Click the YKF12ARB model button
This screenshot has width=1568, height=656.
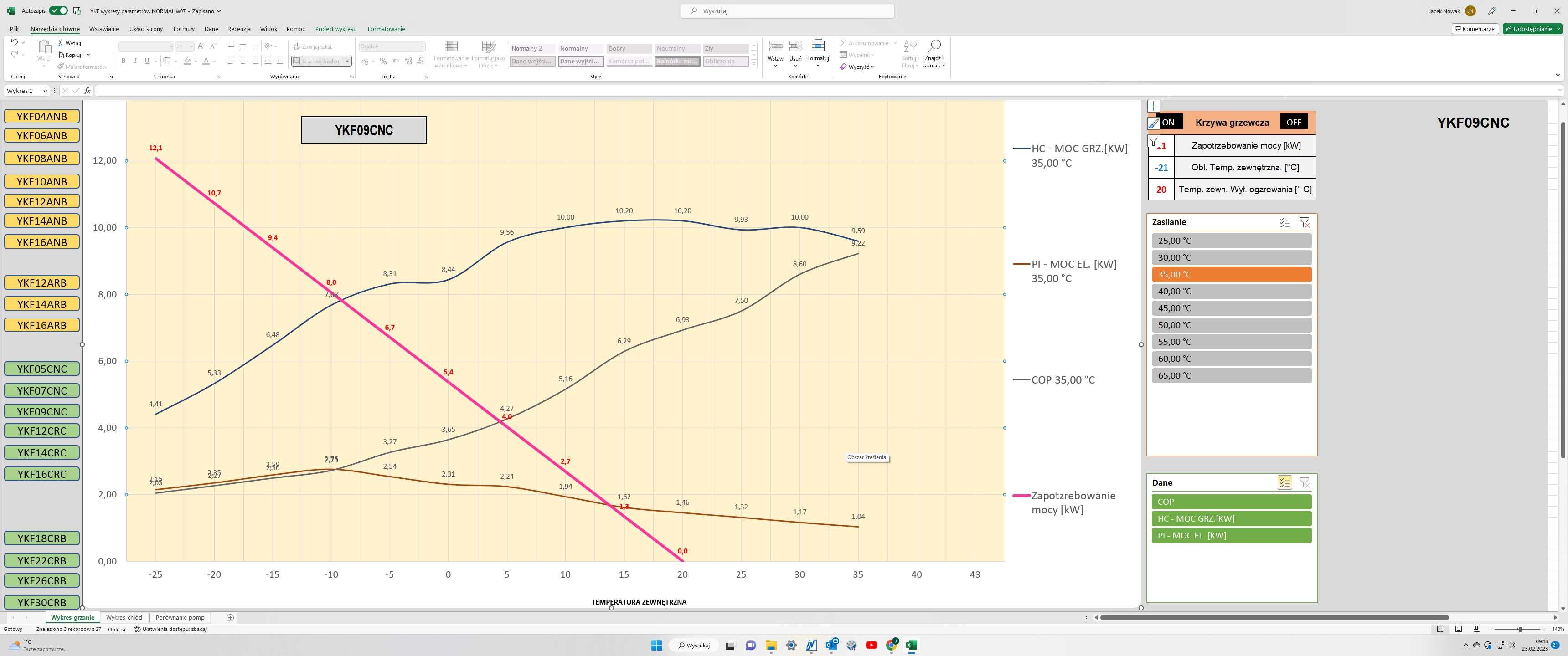42,283
